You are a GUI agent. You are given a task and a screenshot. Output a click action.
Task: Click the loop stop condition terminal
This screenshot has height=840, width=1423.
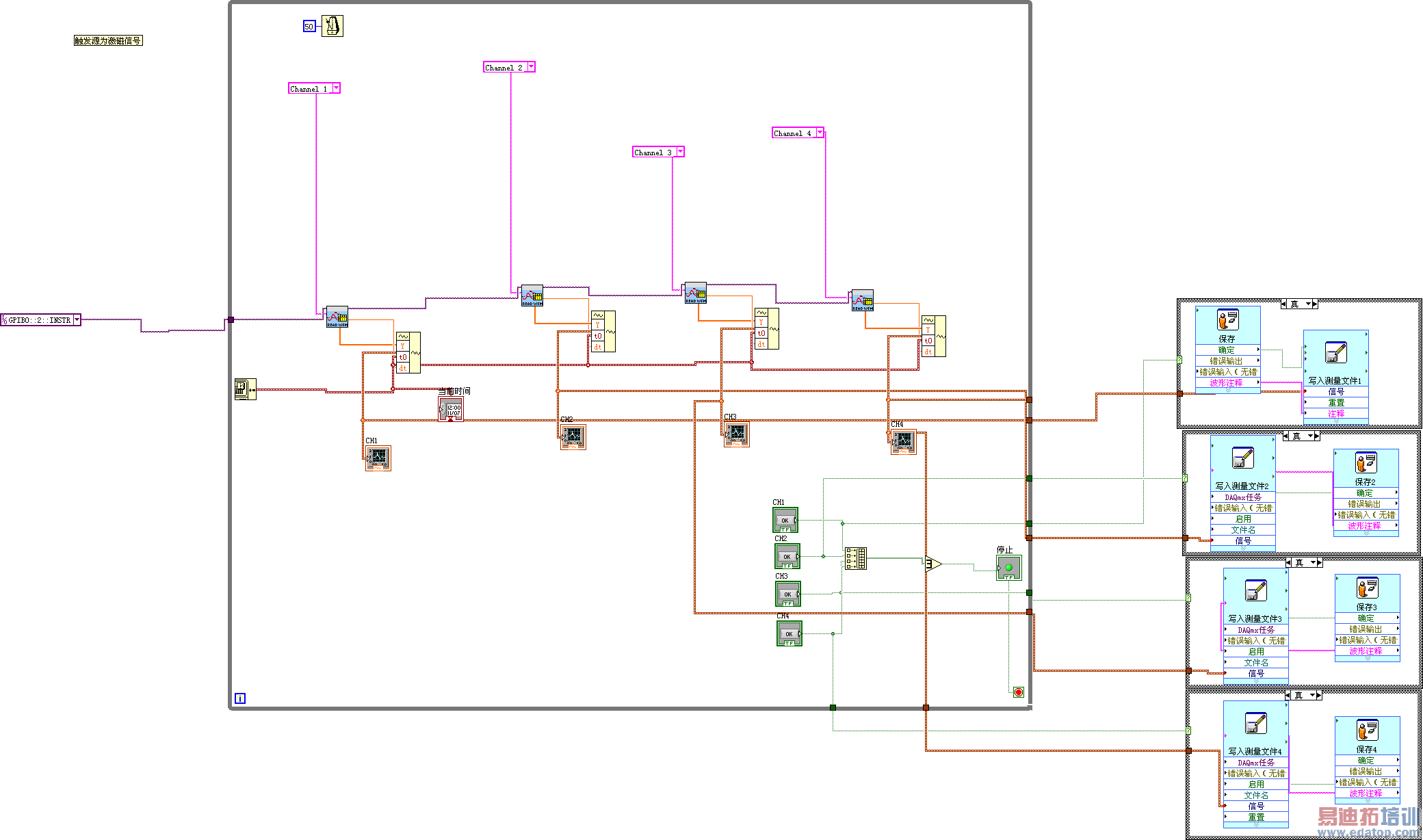(1018, 692)
